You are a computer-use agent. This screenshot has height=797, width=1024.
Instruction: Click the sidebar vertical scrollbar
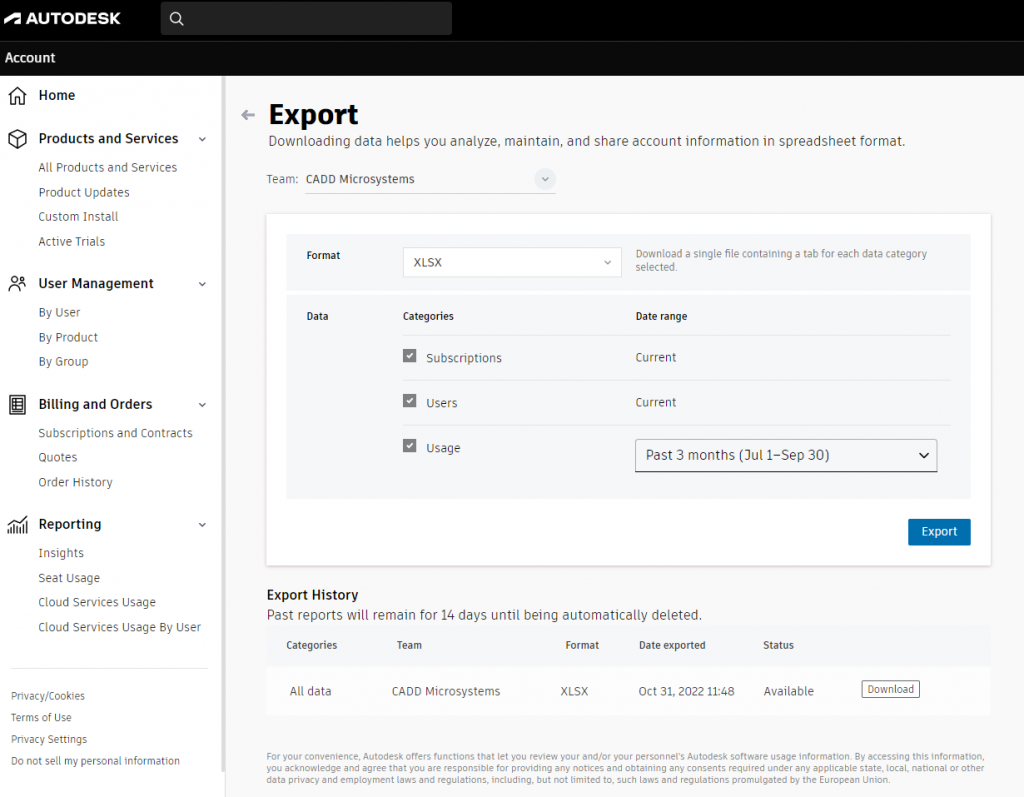pos(223,425)
